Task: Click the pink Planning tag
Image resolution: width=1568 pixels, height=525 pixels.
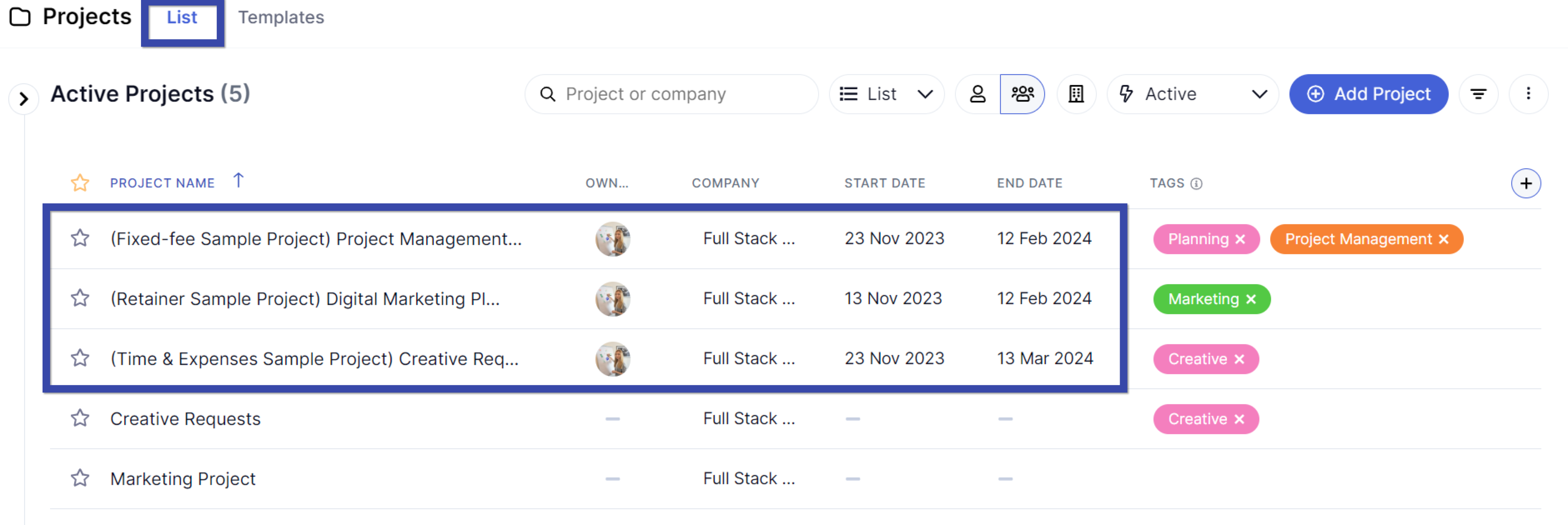Action: (1206, 239)
